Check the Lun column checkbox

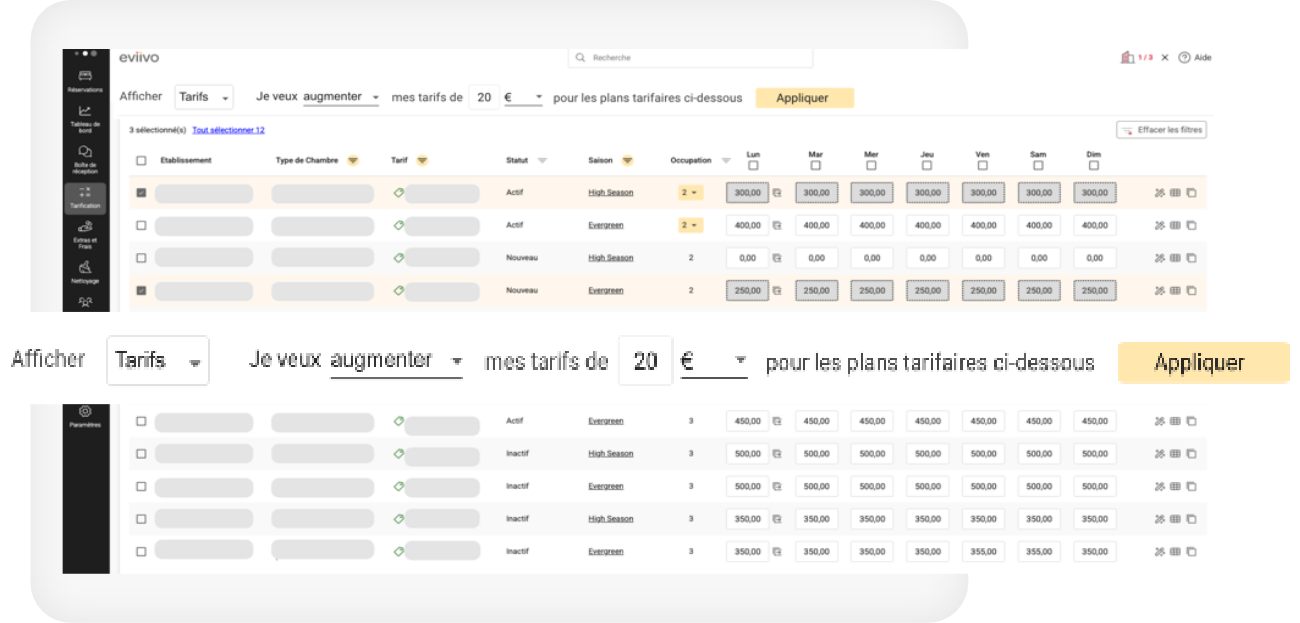[x=753, y=166]
